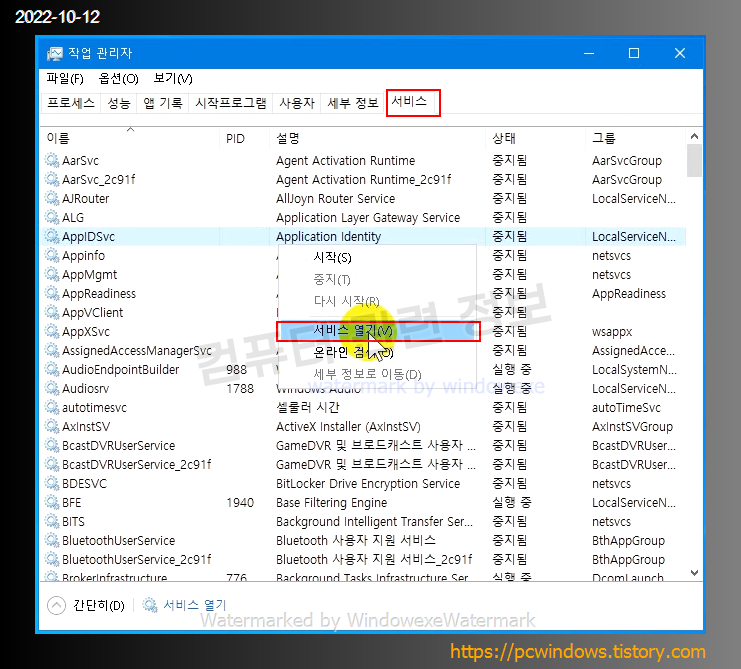Click the gear icon beside Audiosrv
This screenshot has width=741, height=669.
(52, 388)
